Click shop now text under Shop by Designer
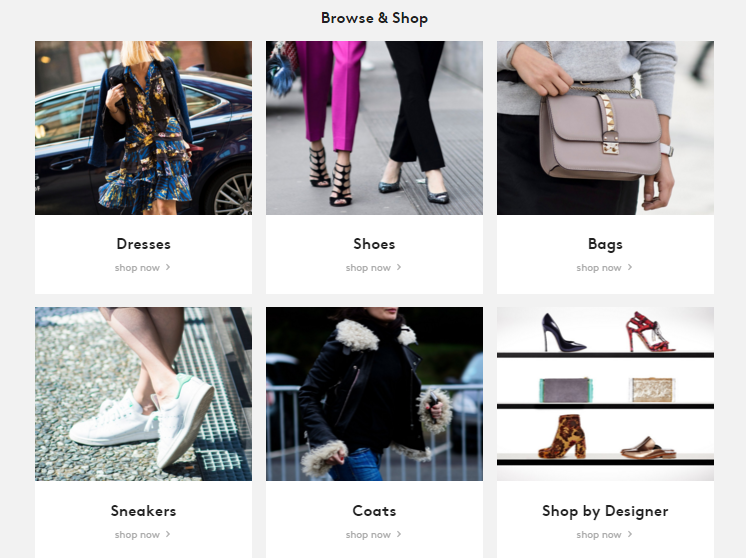This screenshot has height=558, width=746. (x=599, y=535)
